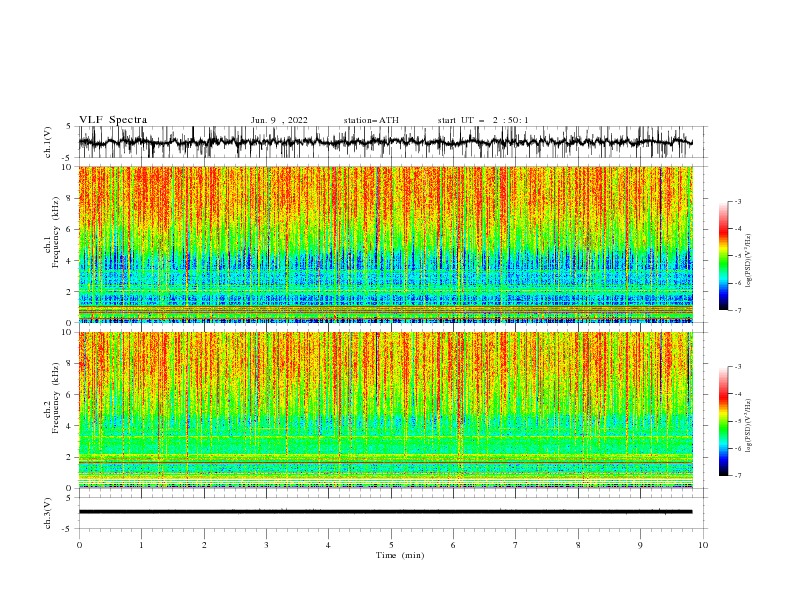Click the time axis tick label "6"
The width and height of the screenshot is (792, 612).
453,545
